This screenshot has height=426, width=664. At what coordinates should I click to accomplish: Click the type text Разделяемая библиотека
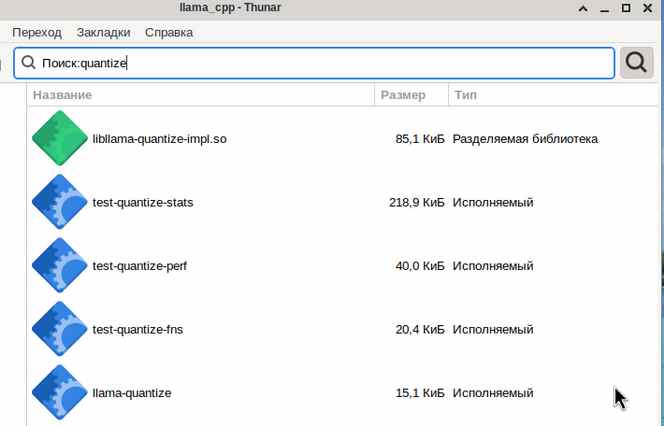tap(525, 139)
